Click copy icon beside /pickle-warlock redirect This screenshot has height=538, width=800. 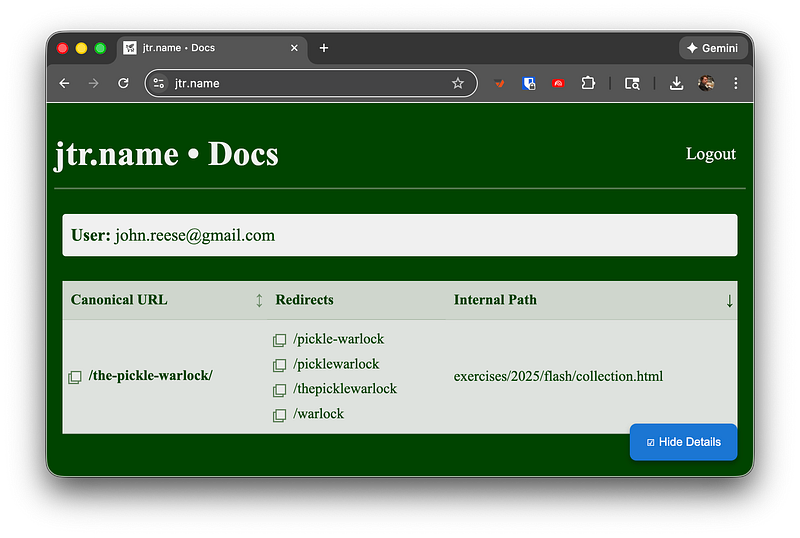(x=280, y=340)
